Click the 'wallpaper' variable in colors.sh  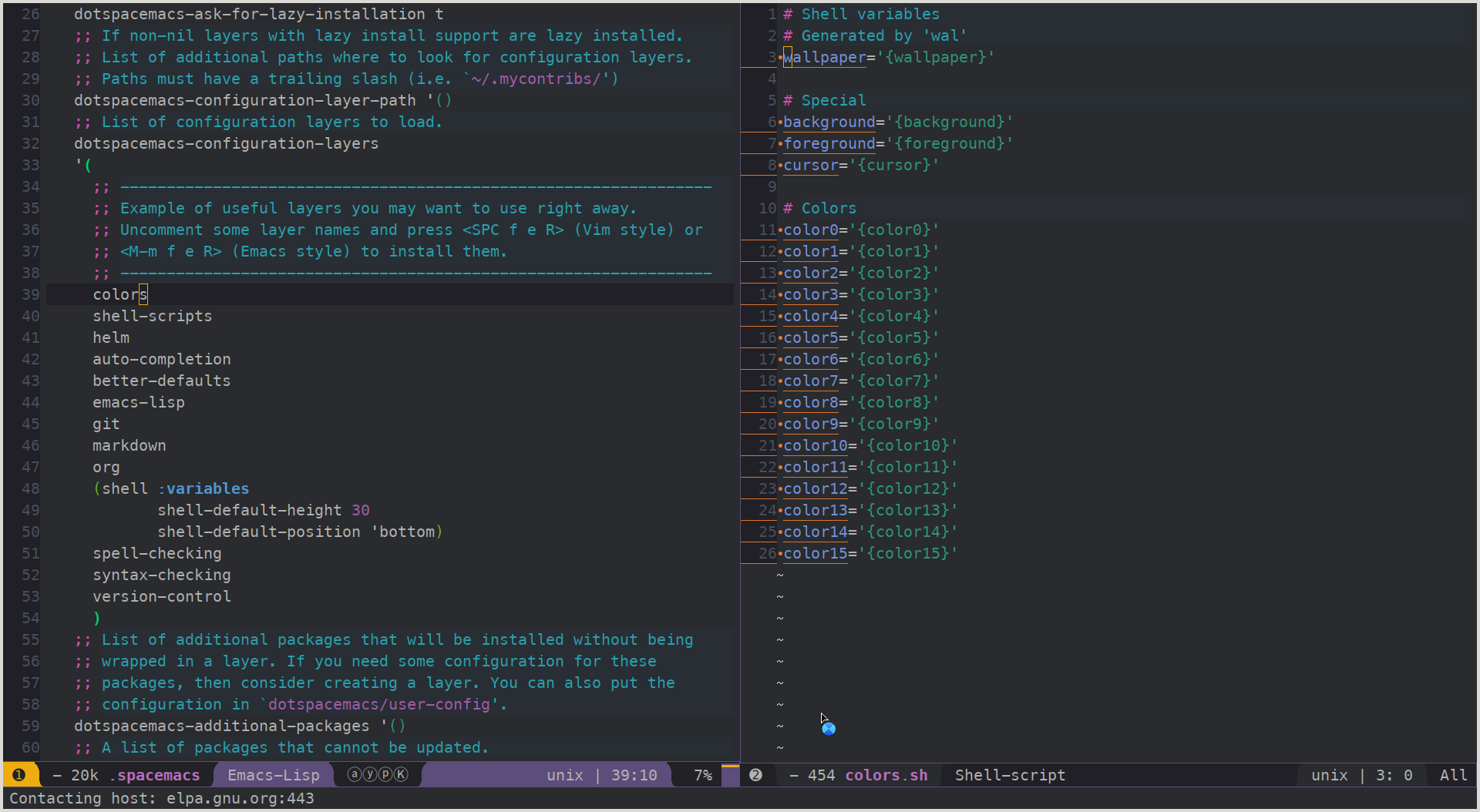[825, 57]
